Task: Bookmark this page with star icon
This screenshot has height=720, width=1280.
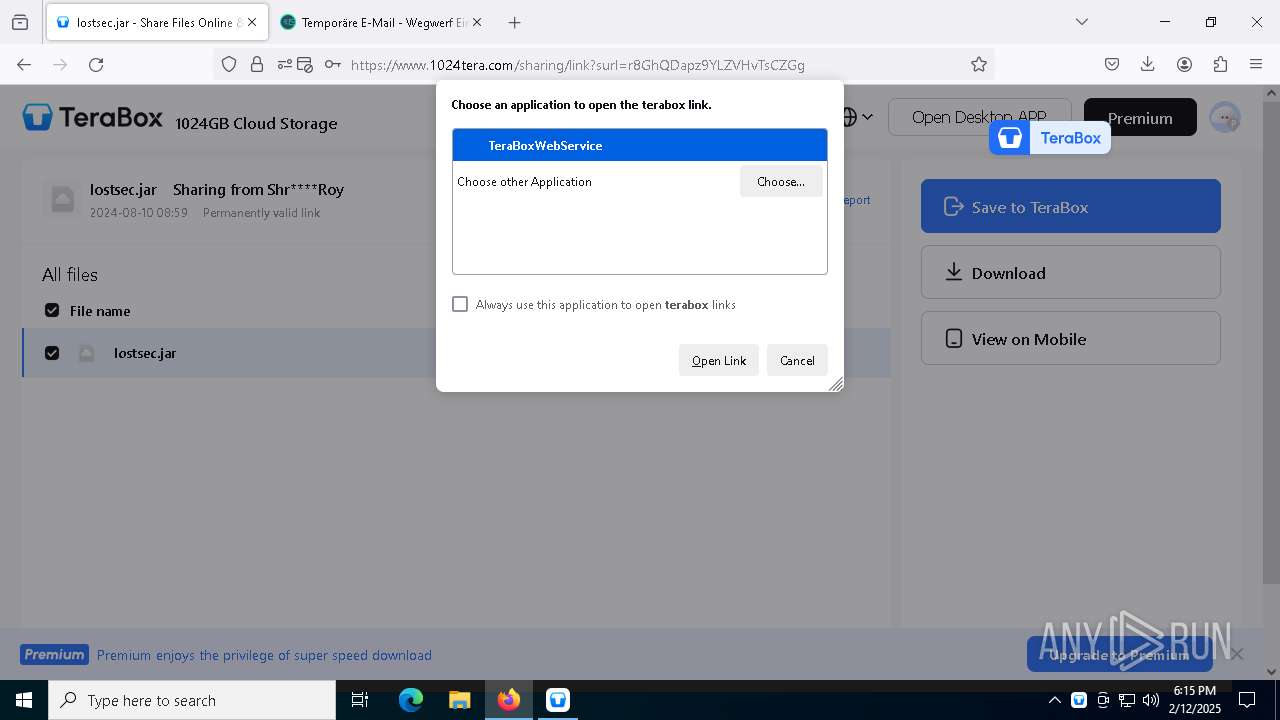Action: click(979, 64)
